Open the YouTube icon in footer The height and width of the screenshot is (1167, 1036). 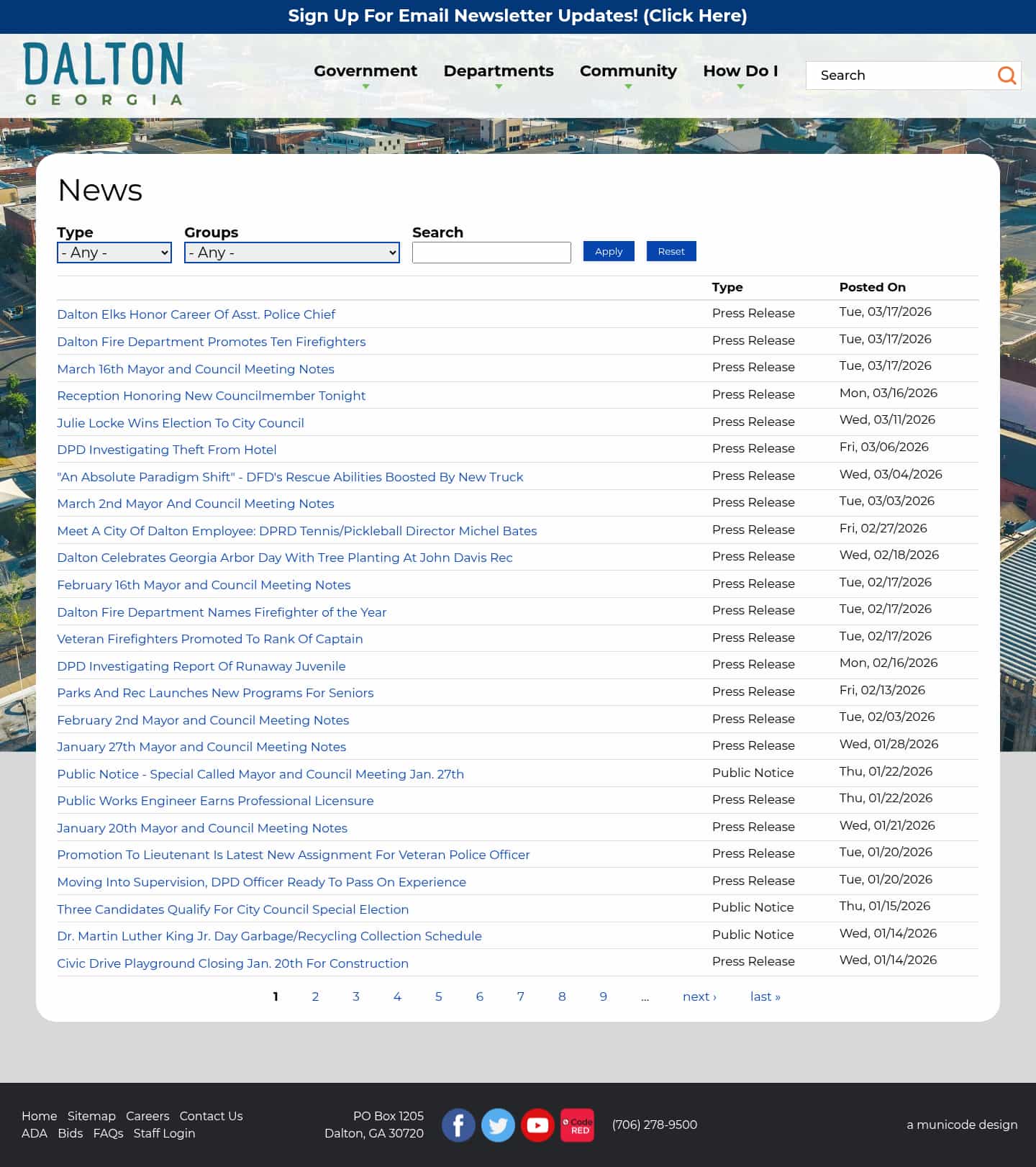point(537,1125)
